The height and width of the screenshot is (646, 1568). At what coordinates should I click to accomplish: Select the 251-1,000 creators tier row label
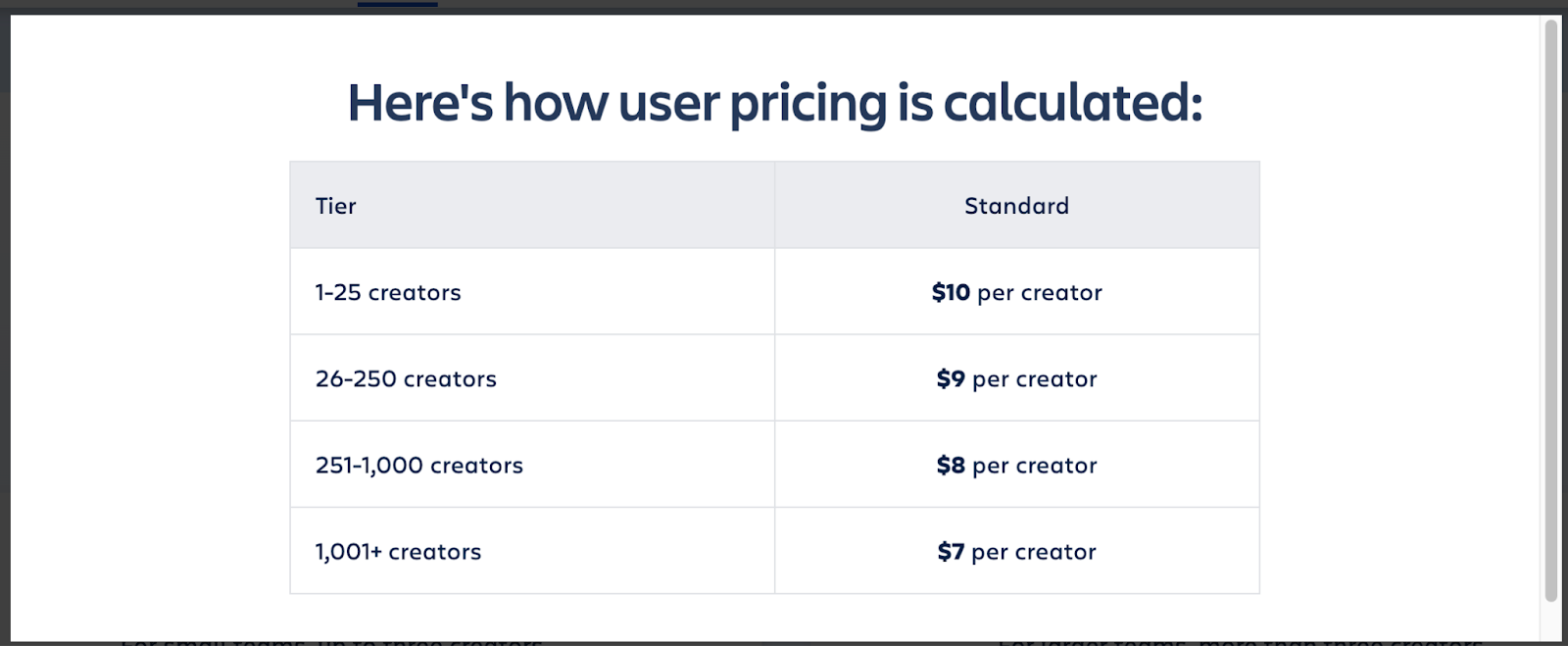418,465
